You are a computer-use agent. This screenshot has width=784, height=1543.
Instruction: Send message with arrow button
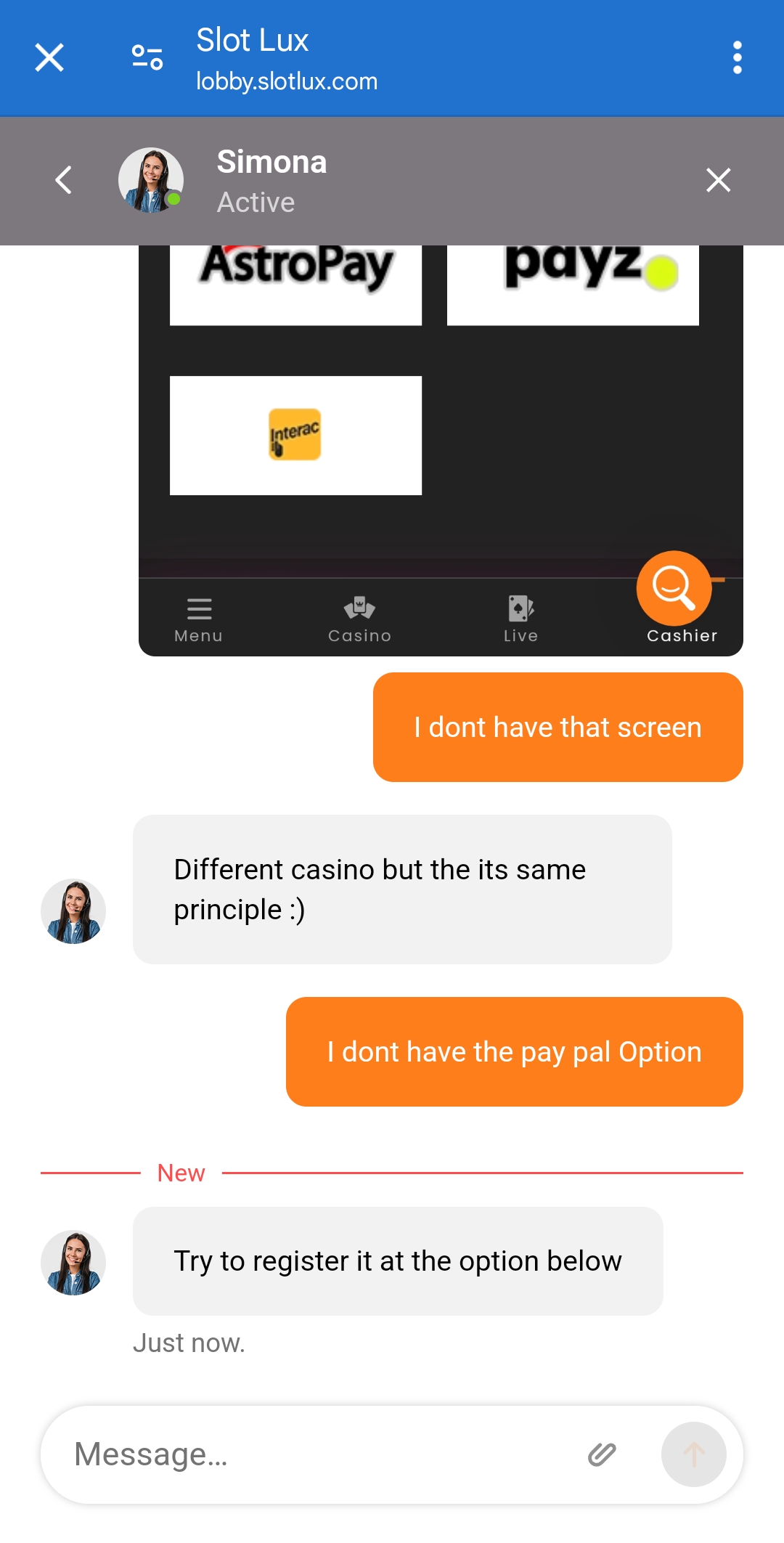tap(694, 1454)
